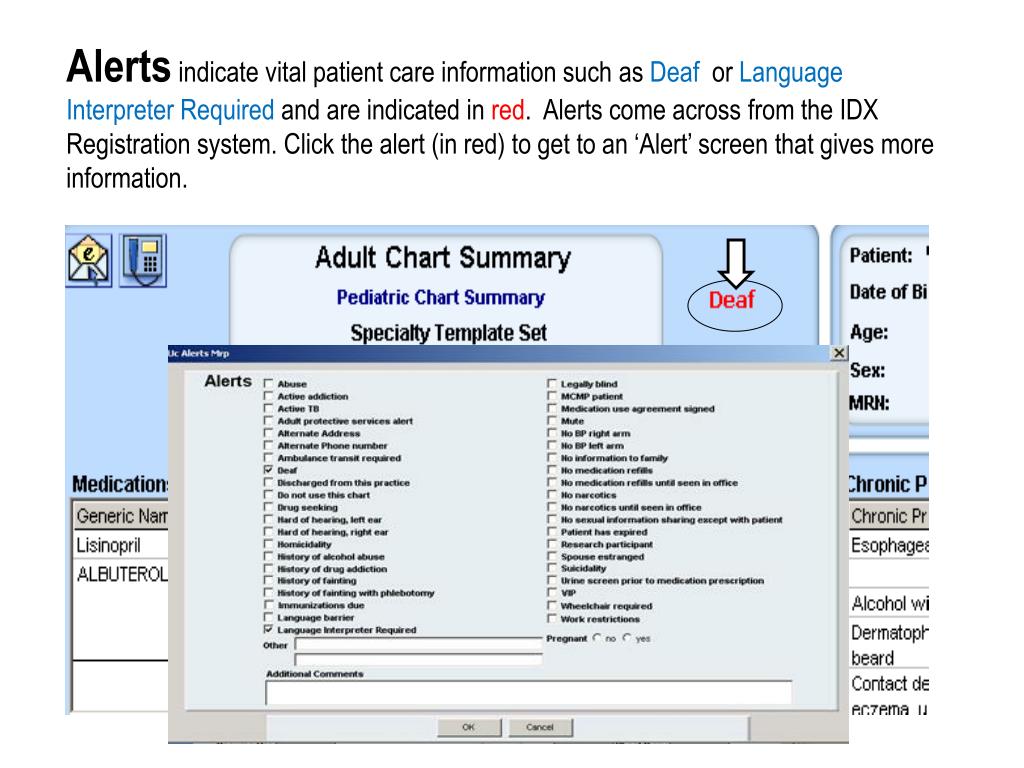
Task: Check Alternate Phone number checkbox
Action: click(x=268, y=445)
